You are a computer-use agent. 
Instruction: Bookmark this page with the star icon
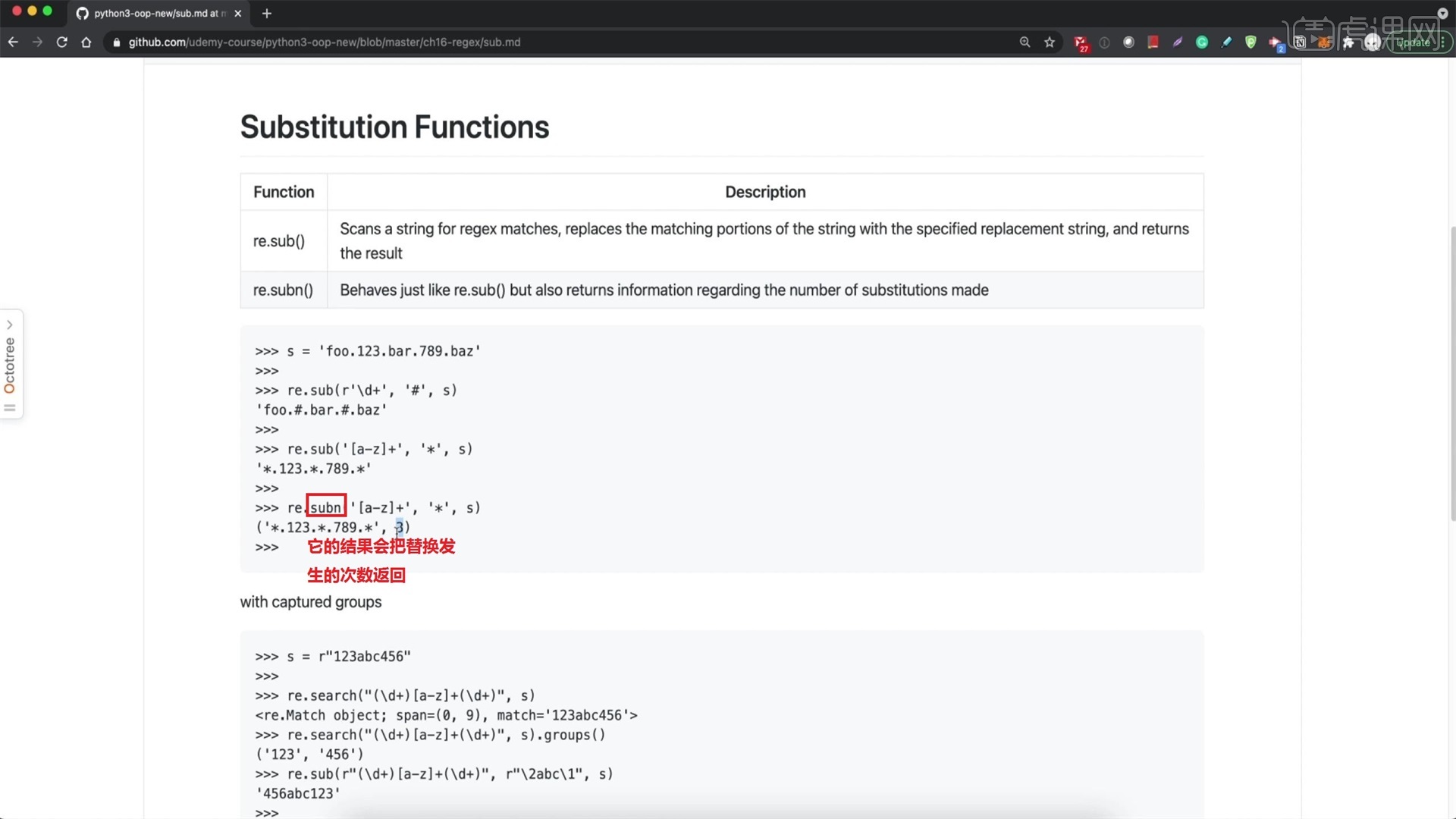tap(1049, 42)
